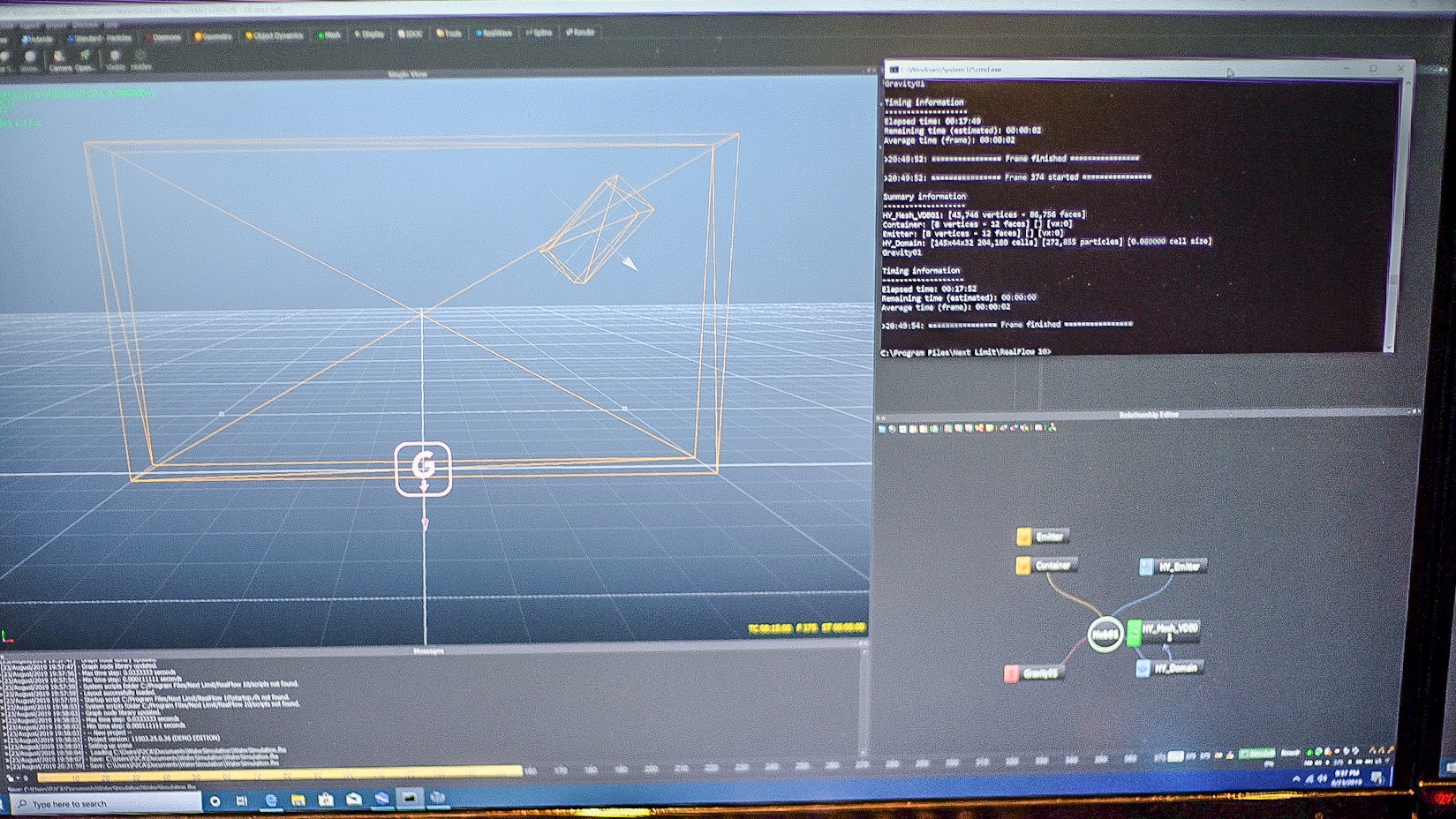
Task: Open the notification center icon
Action: tap(1377, 778)
